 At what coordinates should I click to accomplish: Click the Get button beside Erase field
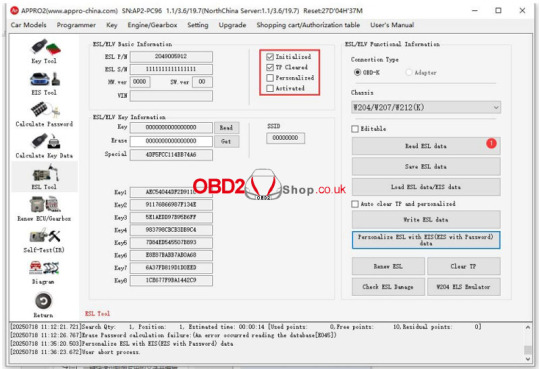pos(227,142)
